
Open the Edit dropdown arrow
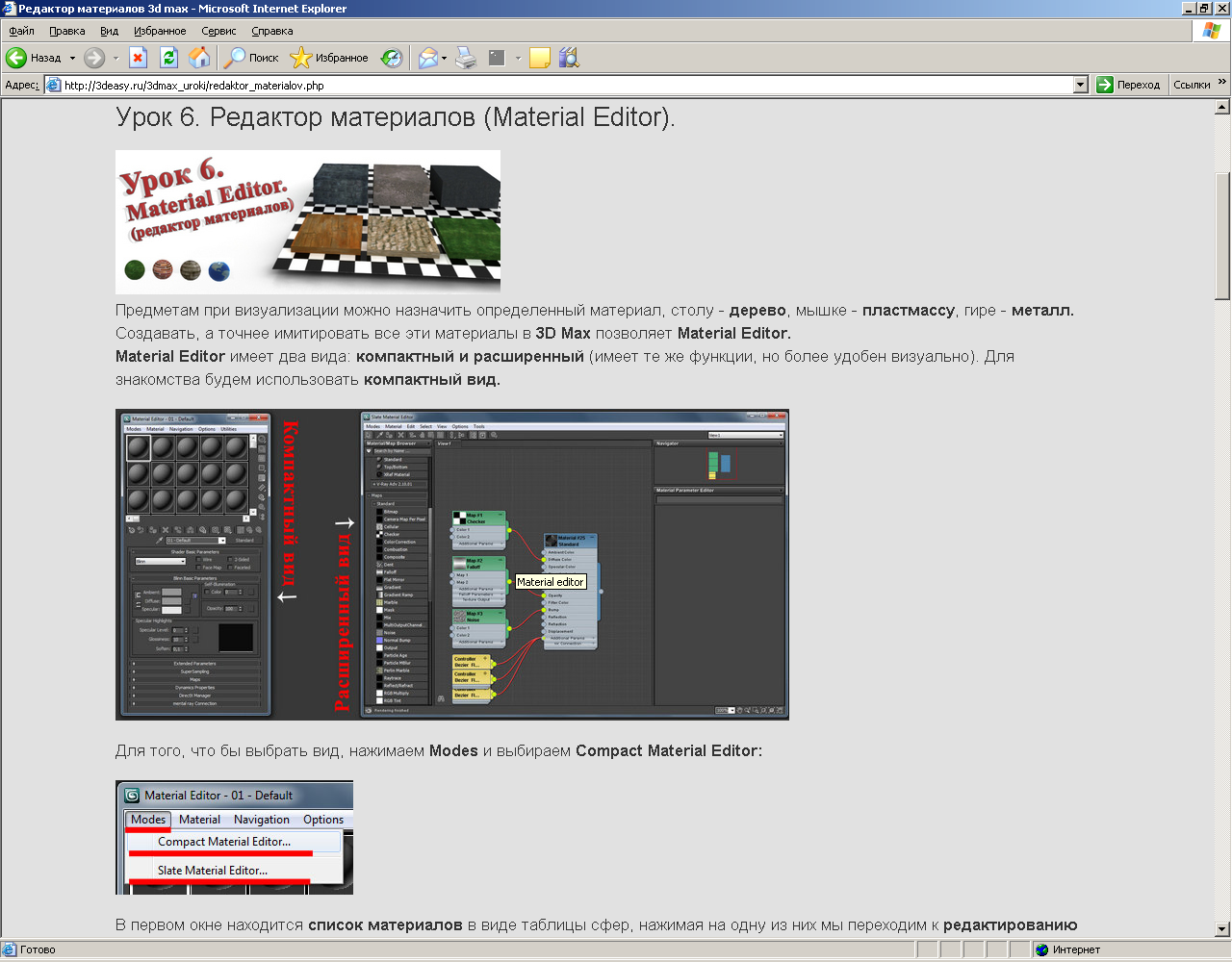click(518, 58)
